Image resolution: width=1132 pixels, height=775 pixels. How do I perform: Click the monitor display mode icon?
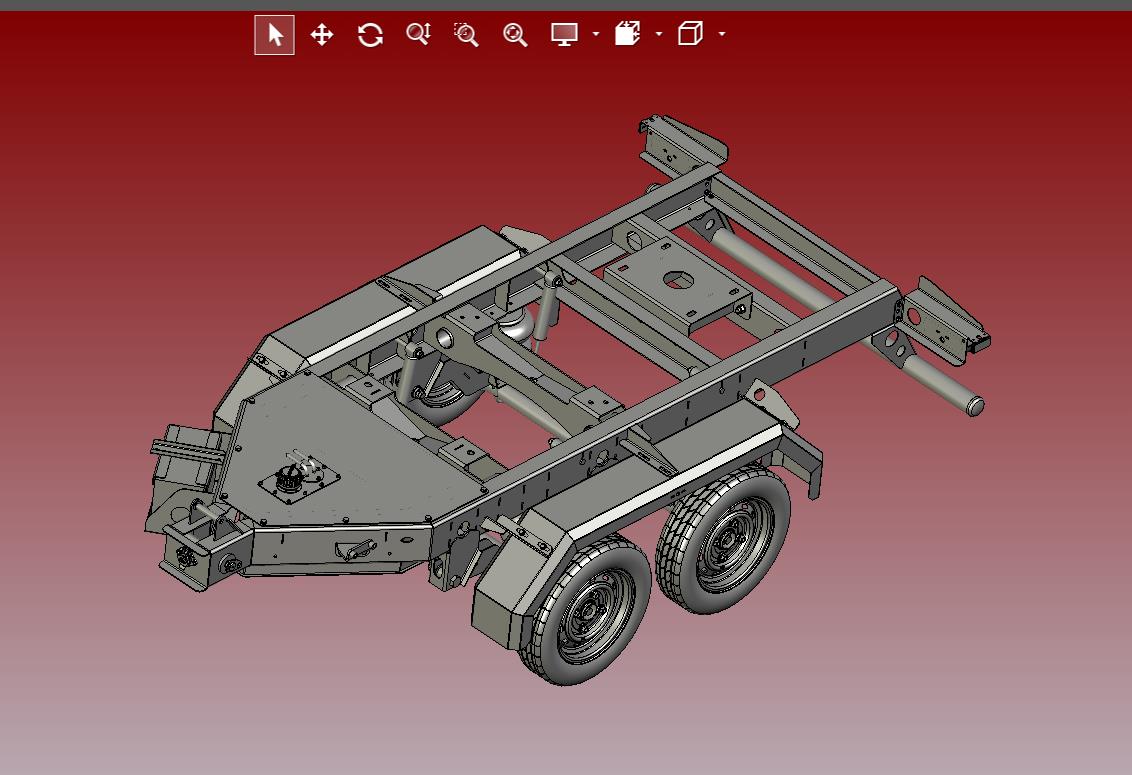[564, 34]
